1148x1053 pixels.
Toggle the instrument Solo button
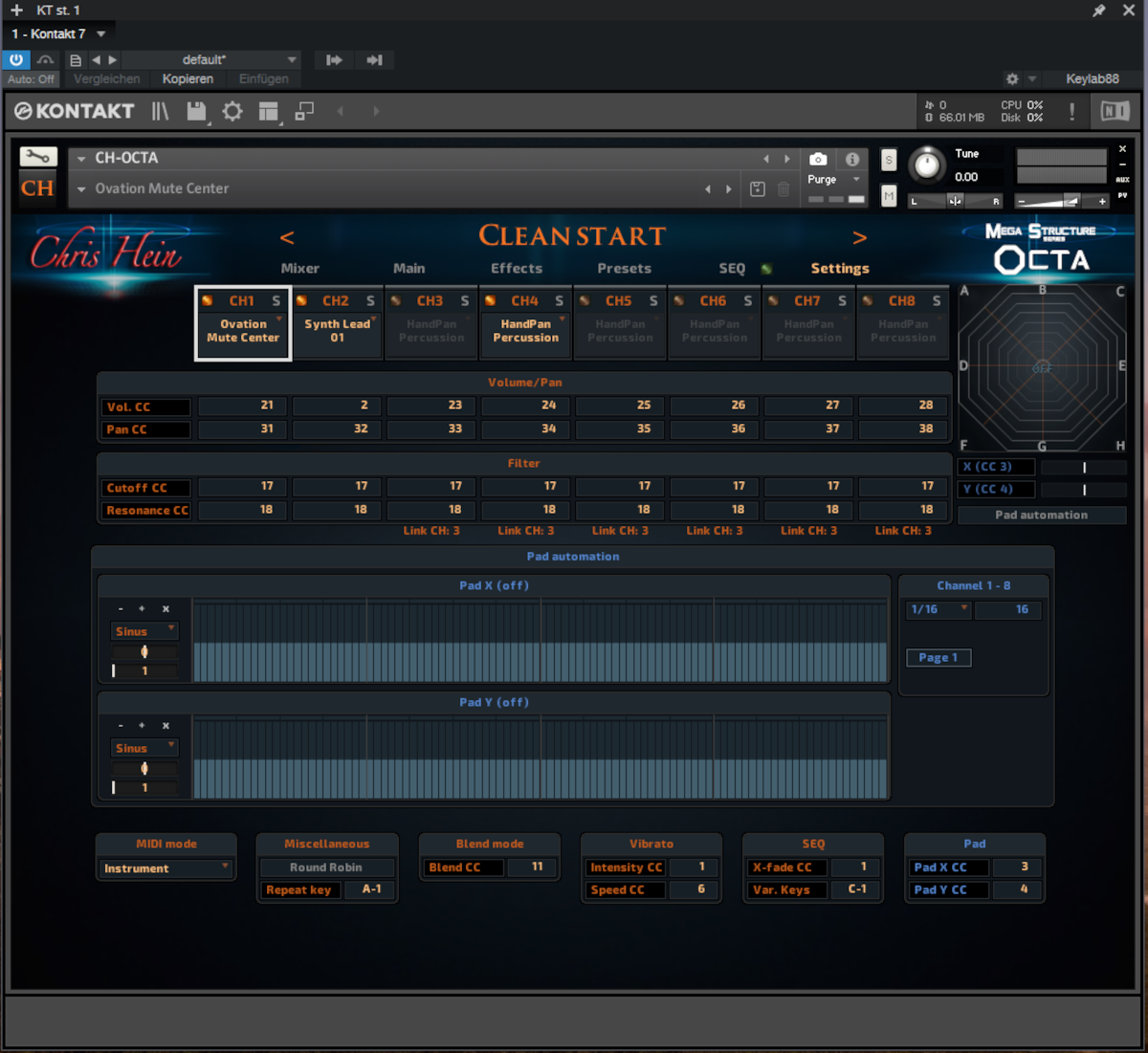pyautogui.click(x=889, y=160)
